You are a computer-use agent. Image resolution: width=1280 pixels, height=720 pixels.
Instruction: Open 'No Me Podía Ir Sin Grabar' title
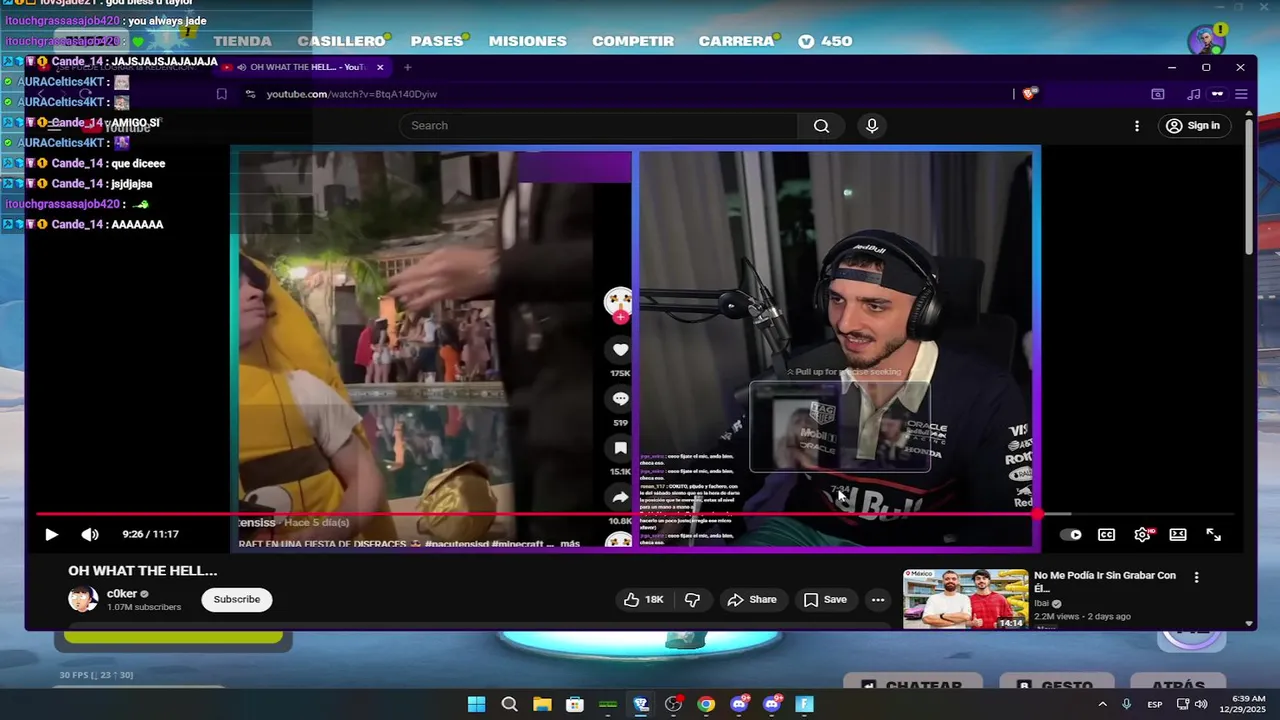point(1105,582)
